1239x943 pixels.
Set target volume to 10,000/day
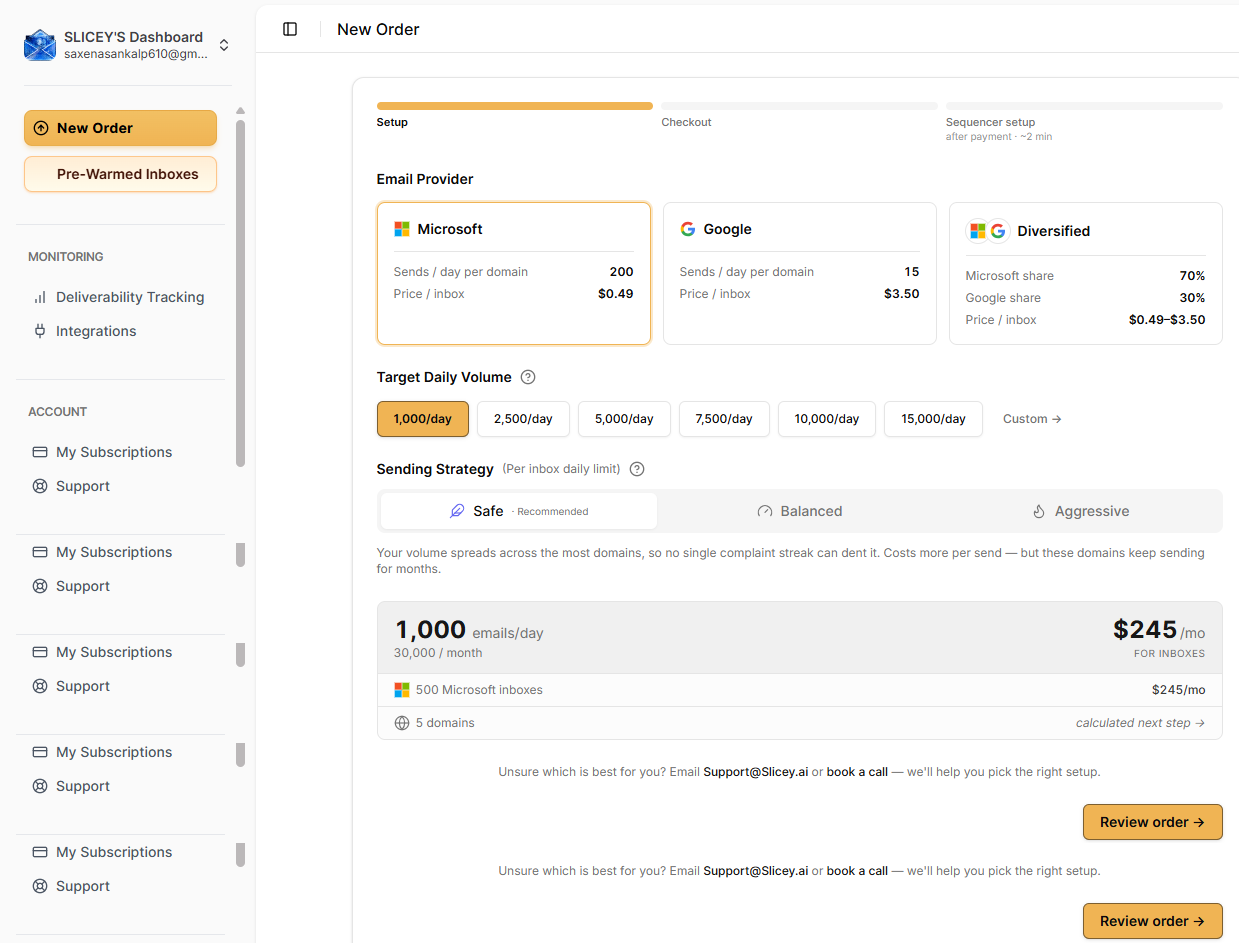pos(827,419)
